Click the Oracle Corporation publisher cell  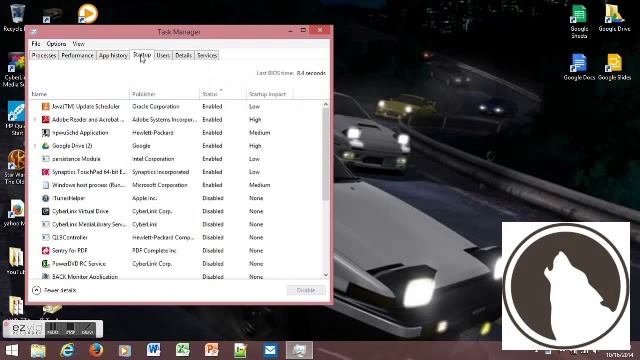(x=156, y=107)
